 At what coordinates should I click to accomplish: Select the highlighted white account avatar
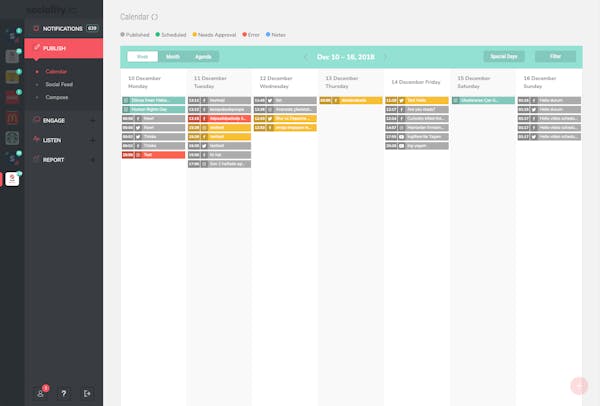click(x=12, y=179)
